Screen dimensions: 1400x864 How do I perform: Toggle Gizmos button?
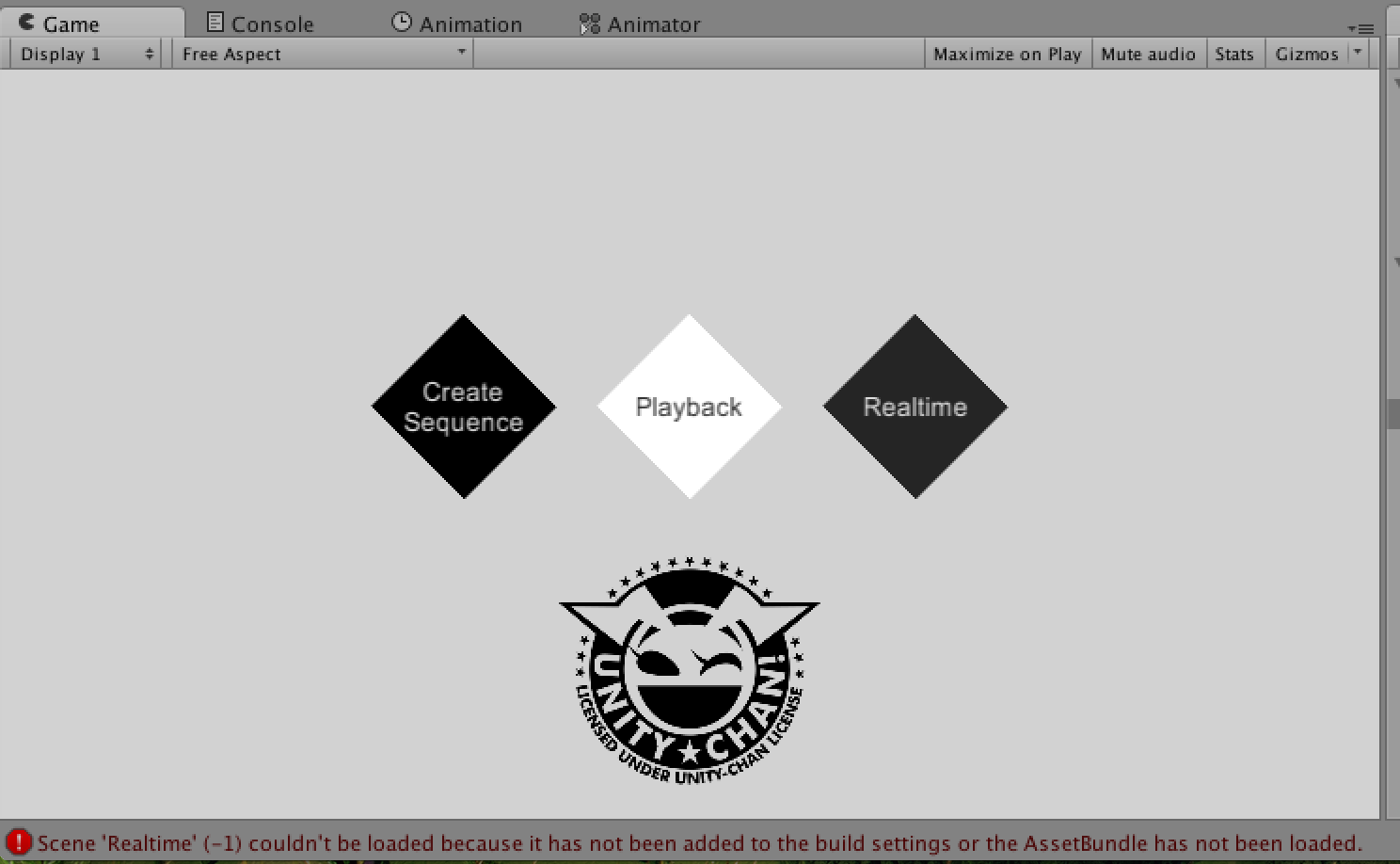[x=1307, y=54]
